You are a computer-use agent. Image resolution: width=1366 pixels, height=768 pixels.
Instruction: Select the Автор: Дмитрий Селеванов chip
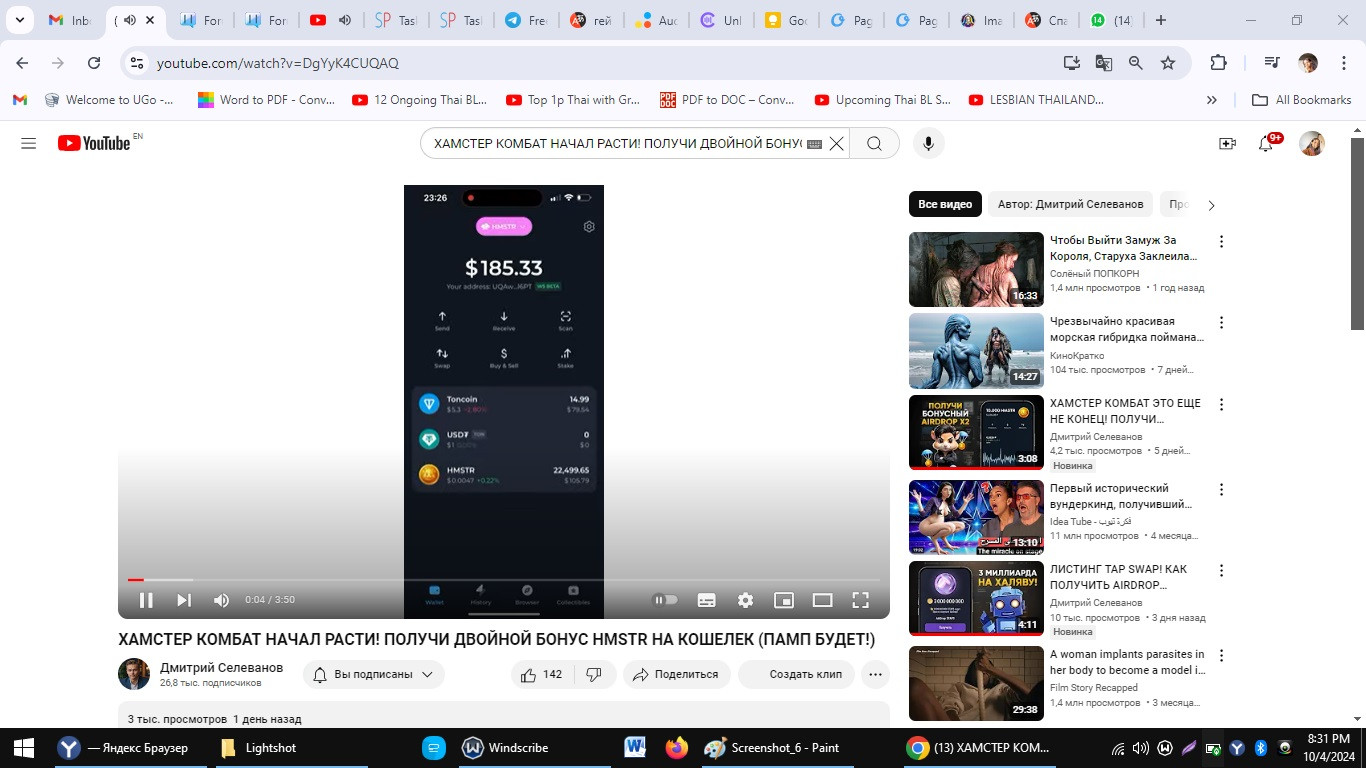1070,204
